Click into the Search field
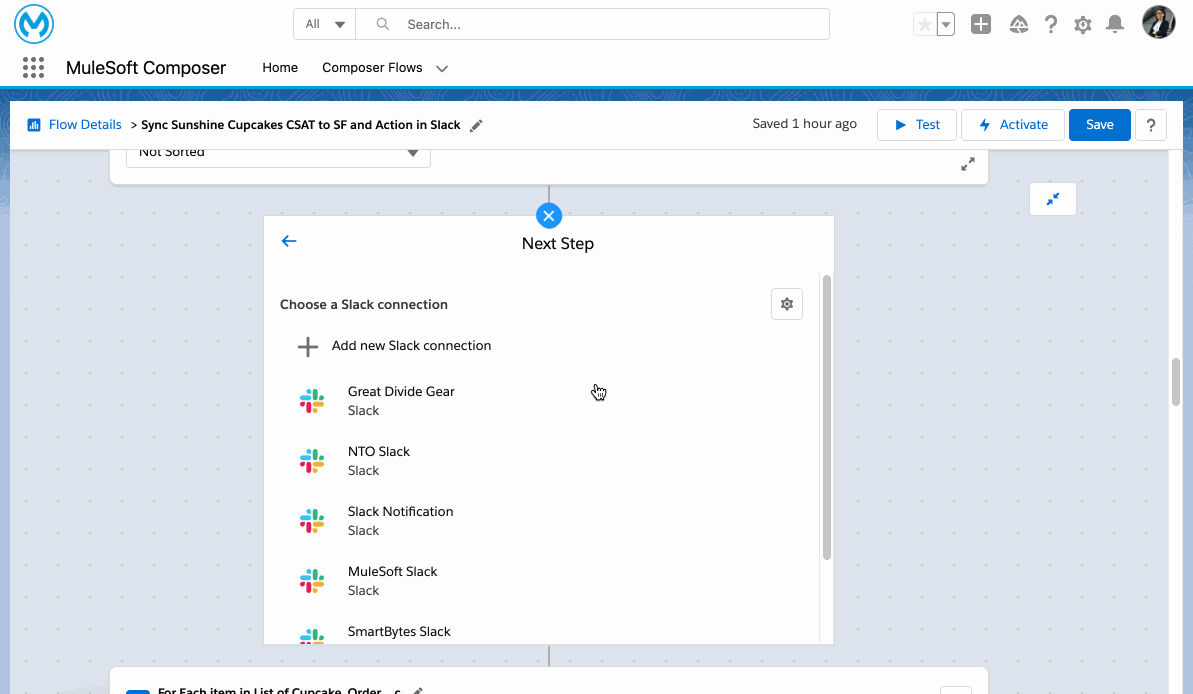 click(x=593, y=24)
